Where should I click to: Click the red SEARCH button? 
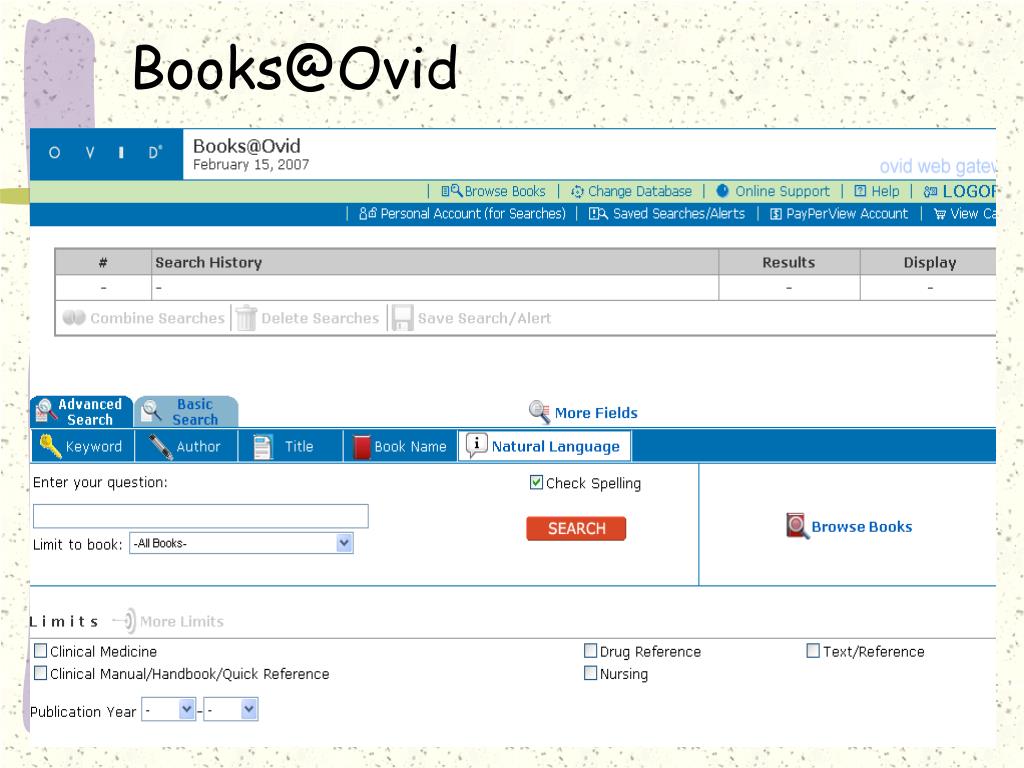[576, 528]
